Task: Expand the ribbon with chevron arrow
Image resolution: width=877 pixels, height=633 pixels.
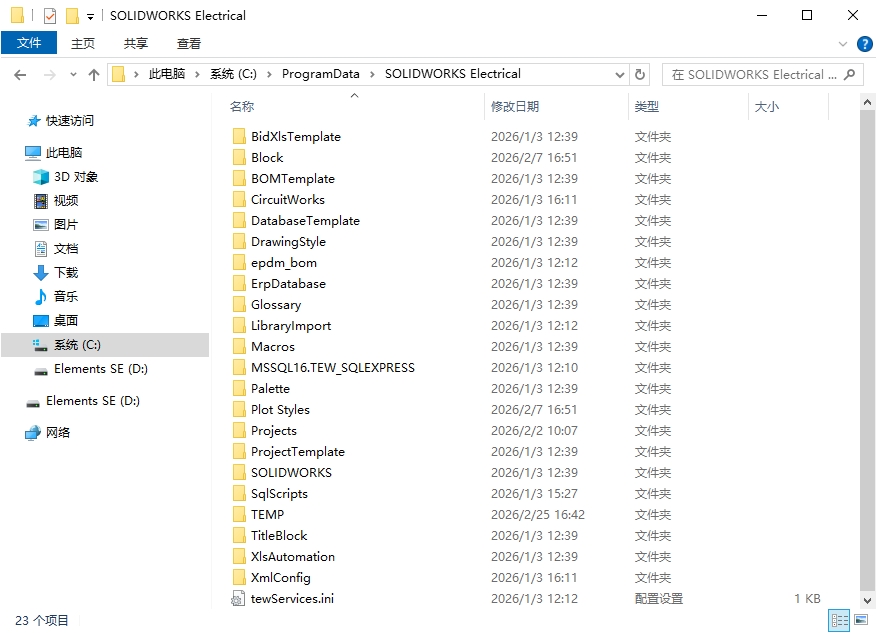Action: pyautogui.click(x=843, y=43)
